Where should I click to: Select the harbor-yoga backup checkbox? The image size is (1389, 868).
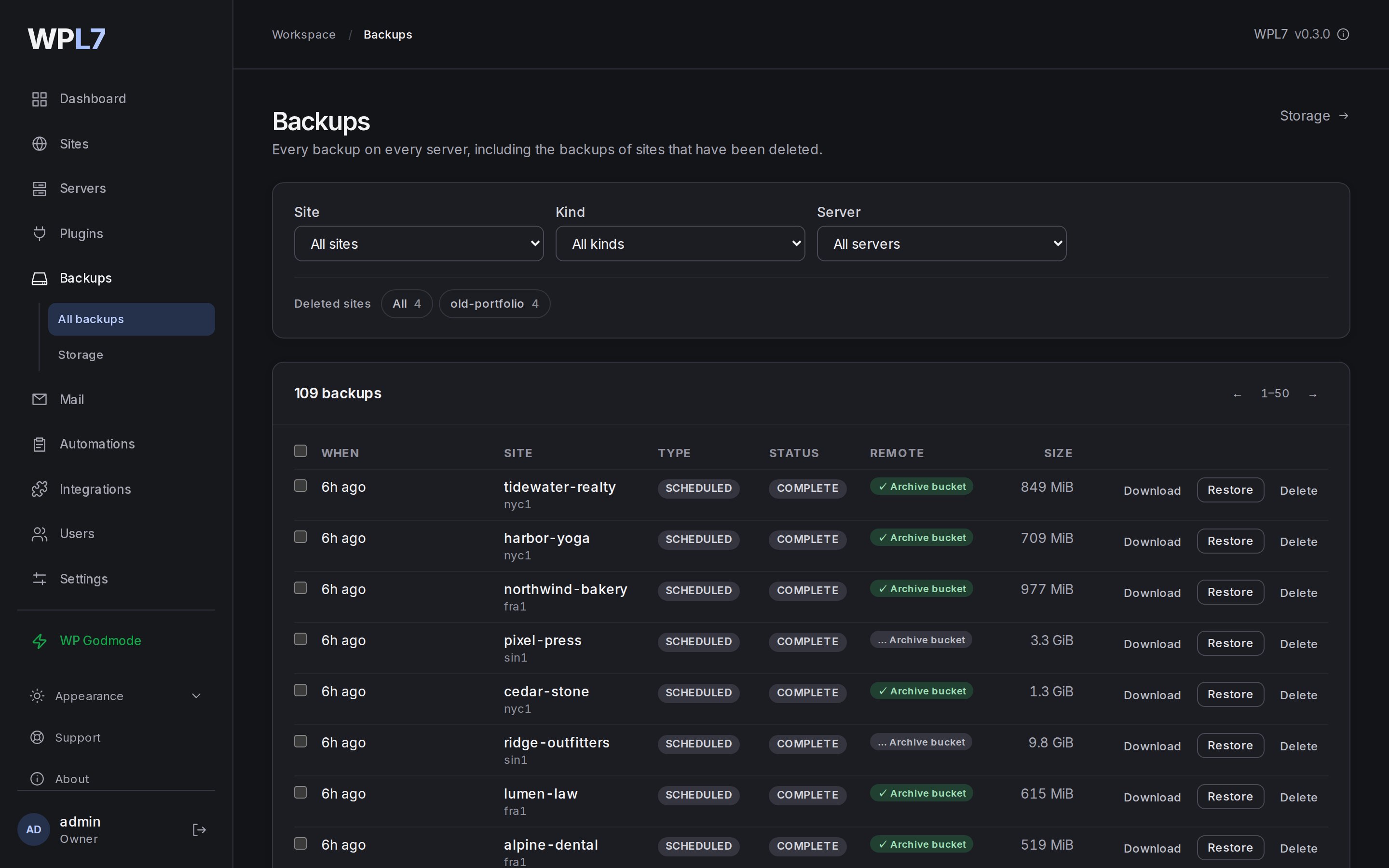300,537
